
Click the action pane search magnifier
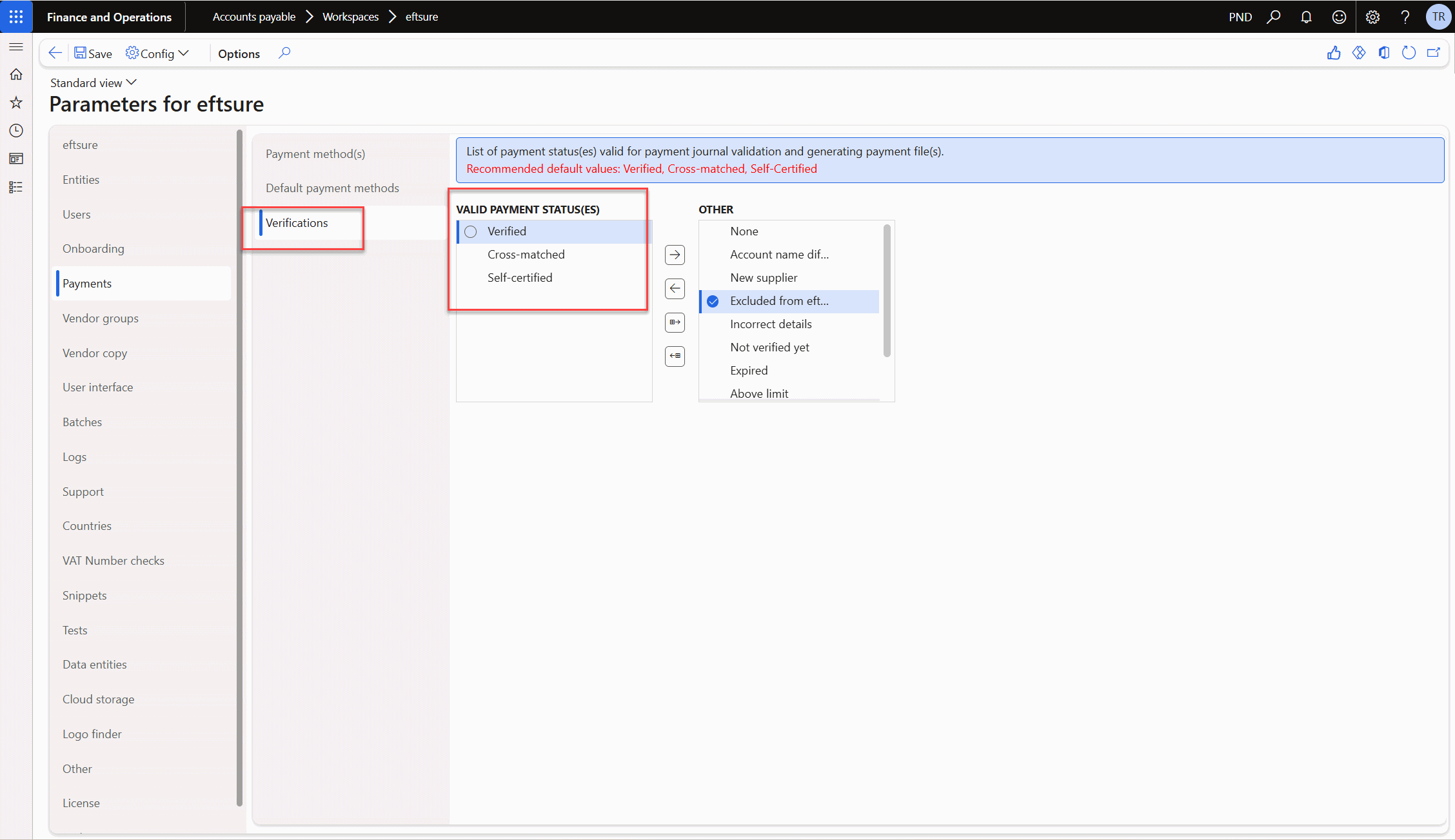[284, 53]
